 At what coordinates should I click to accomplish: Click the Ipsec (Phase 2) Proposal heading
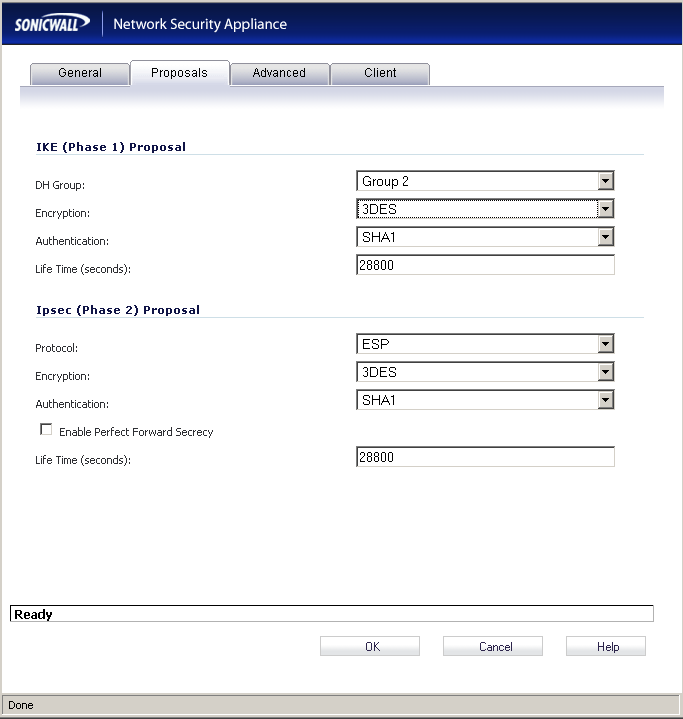pos(118,310)
